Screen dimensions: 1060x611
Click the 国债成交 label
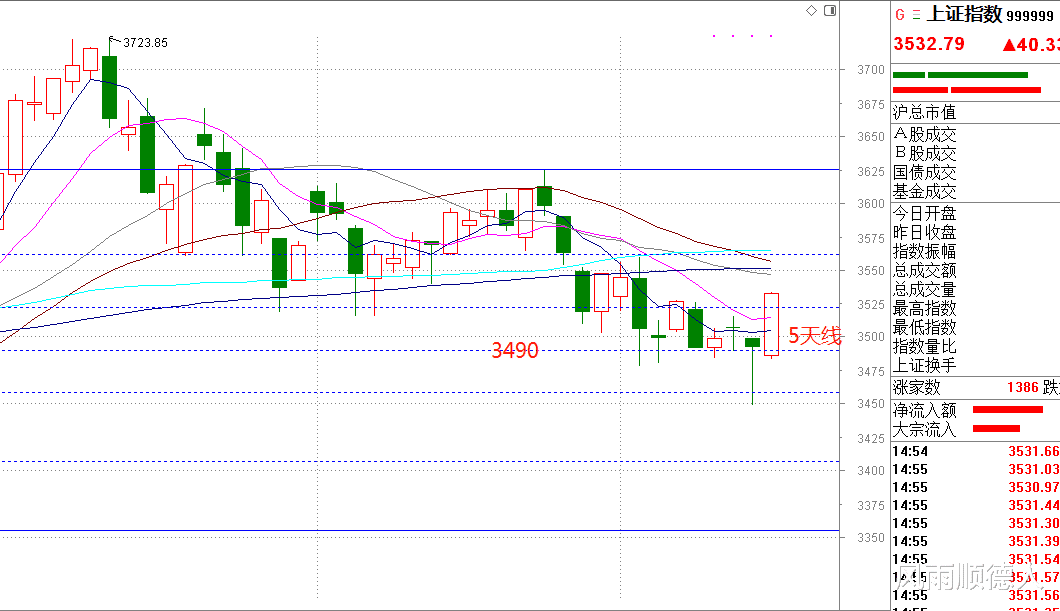point(924,172)
